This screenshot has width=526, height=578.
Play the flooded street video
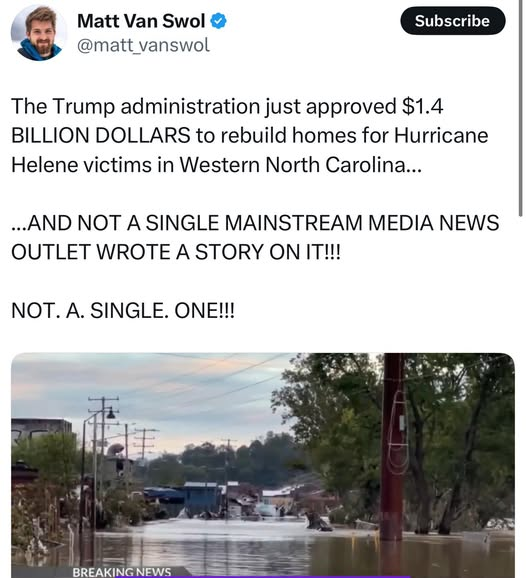[263, 465]
